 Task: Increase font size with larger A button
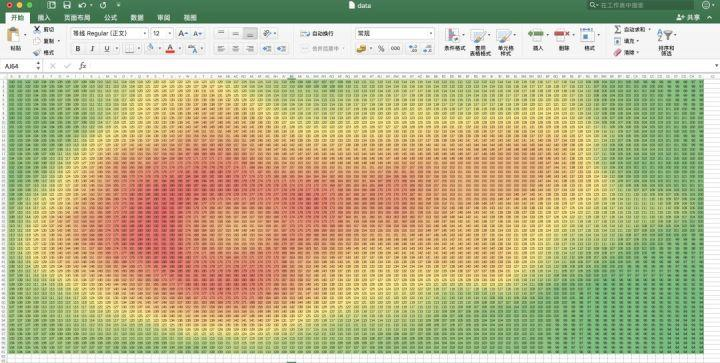tap(182, 34)
